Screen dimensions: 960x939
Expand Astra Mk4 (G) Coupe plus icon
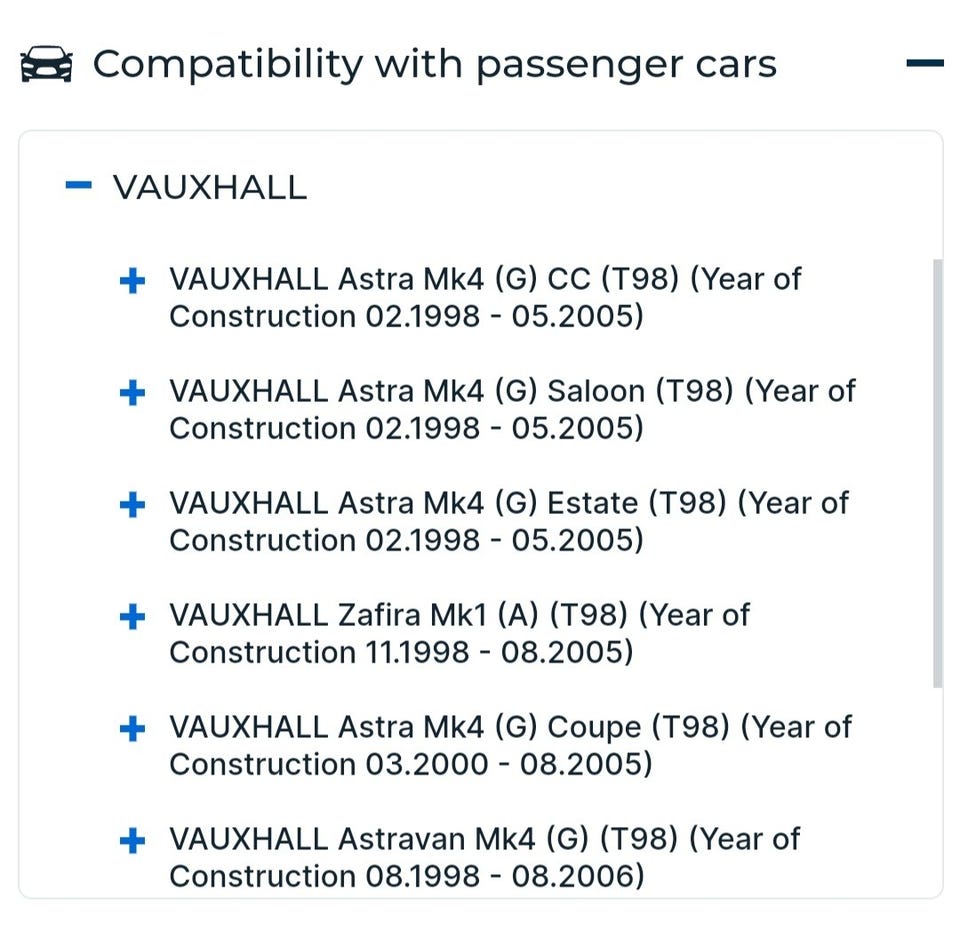132,729
